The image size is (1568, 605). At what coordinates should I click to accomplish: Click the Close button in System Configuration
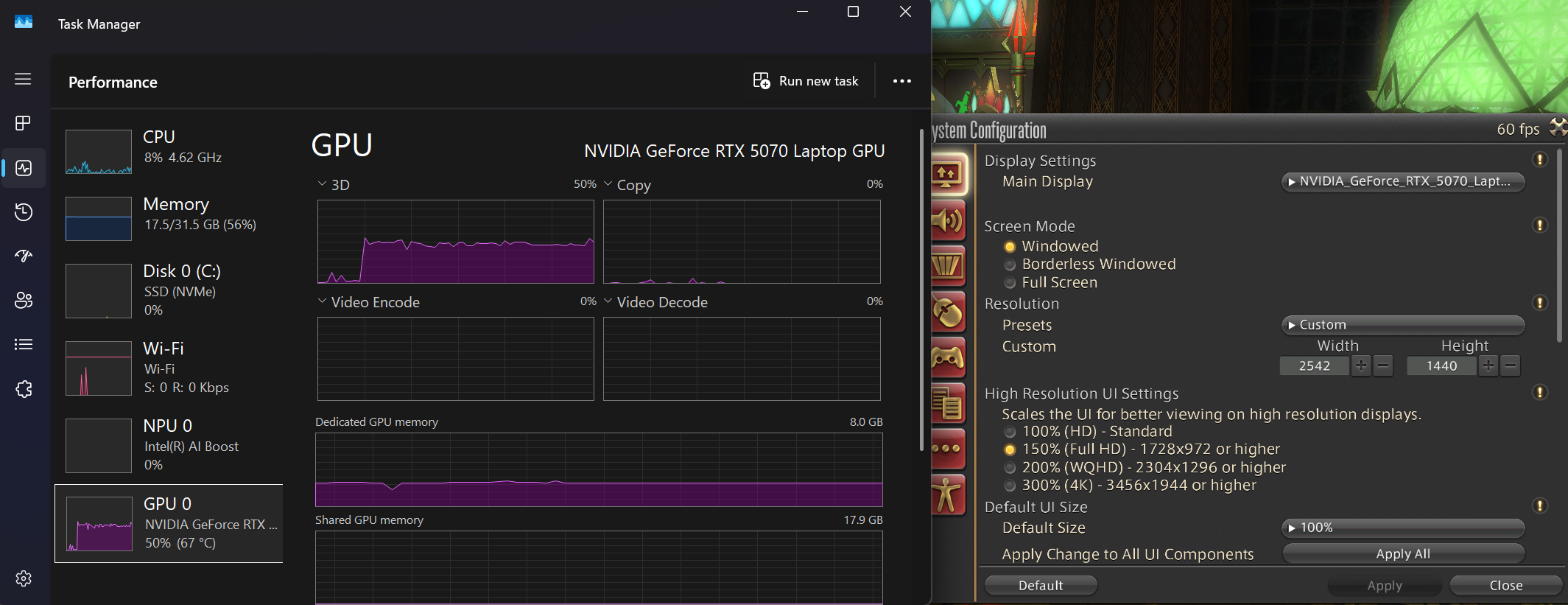(1506, 585)
